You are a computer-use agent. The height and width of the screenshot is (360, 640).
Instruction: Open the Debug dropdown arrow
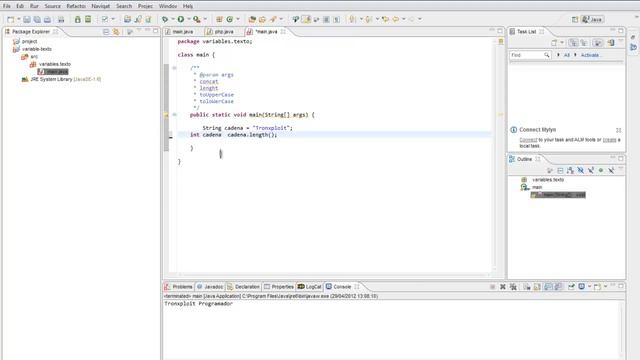point(173,19)
